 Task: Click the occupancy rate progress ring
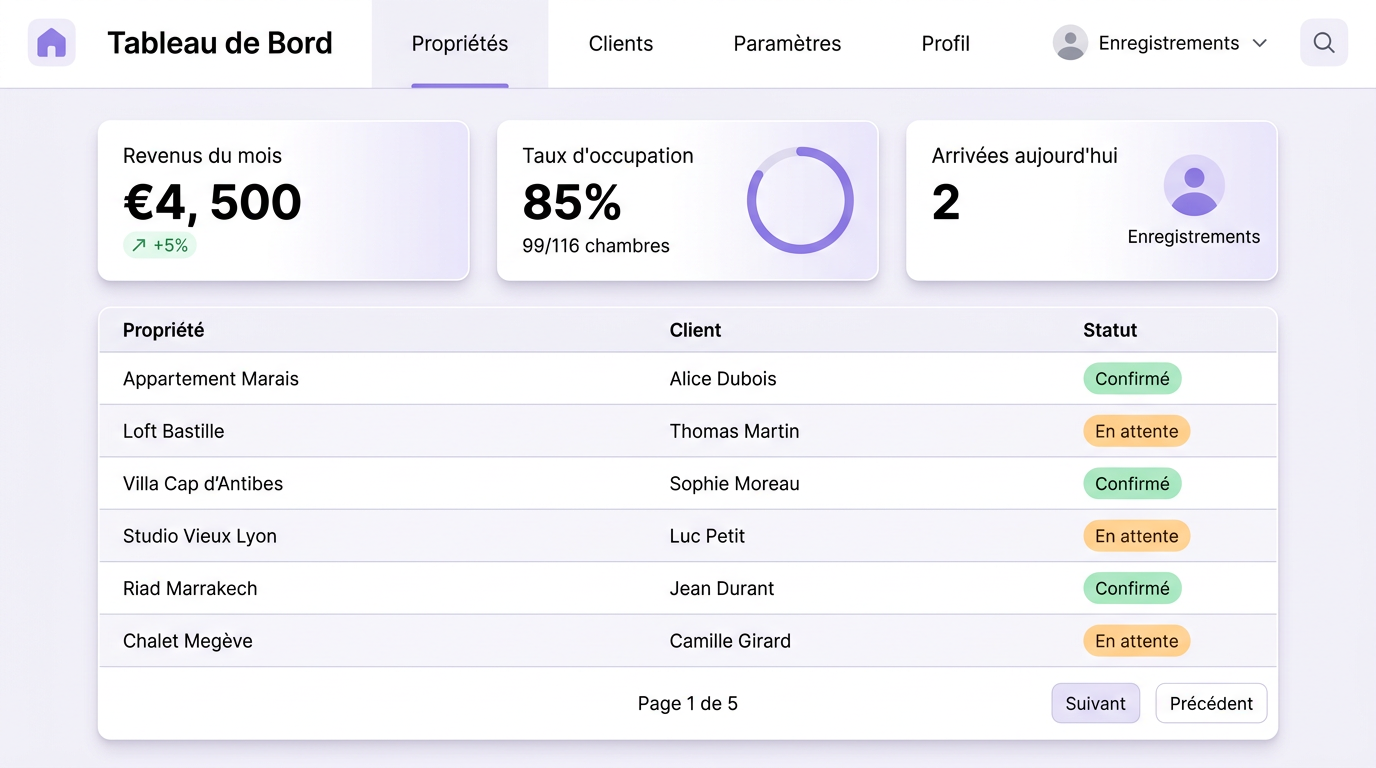[x=800, y=200]
